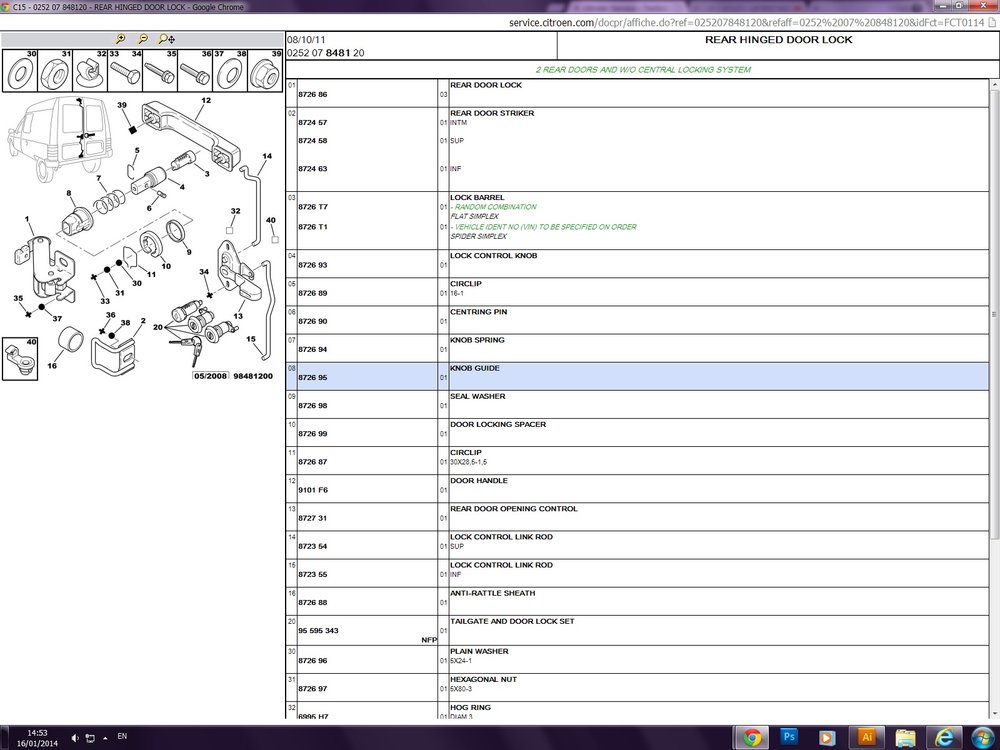Select the part 30 plain washer thumbnail
The image size is (1000, 750).
(20, 71)
